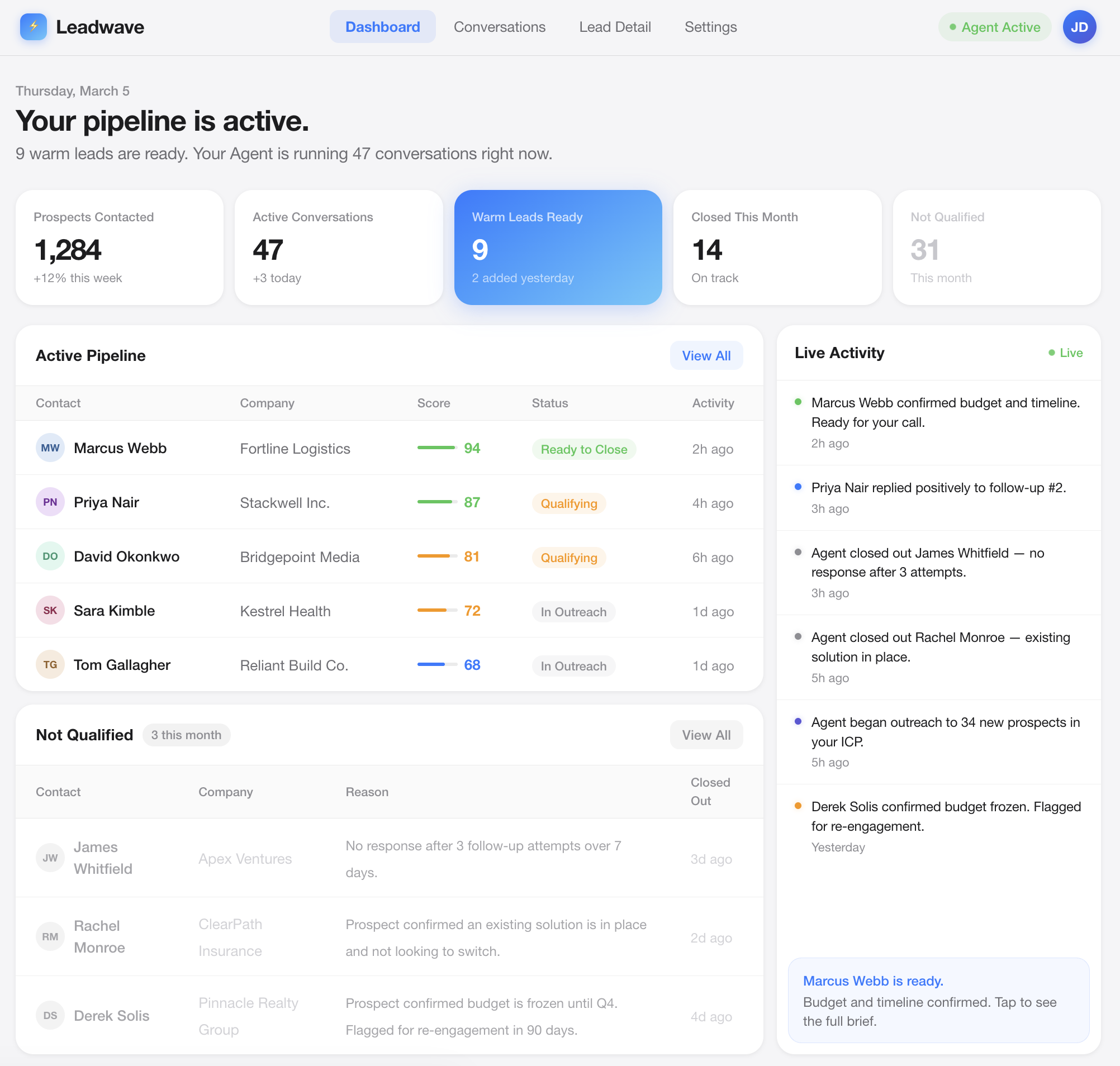Select David Okonkwo's DO avatar
Viewport: 1120px width, 1066px height.
tap(50, 556)
